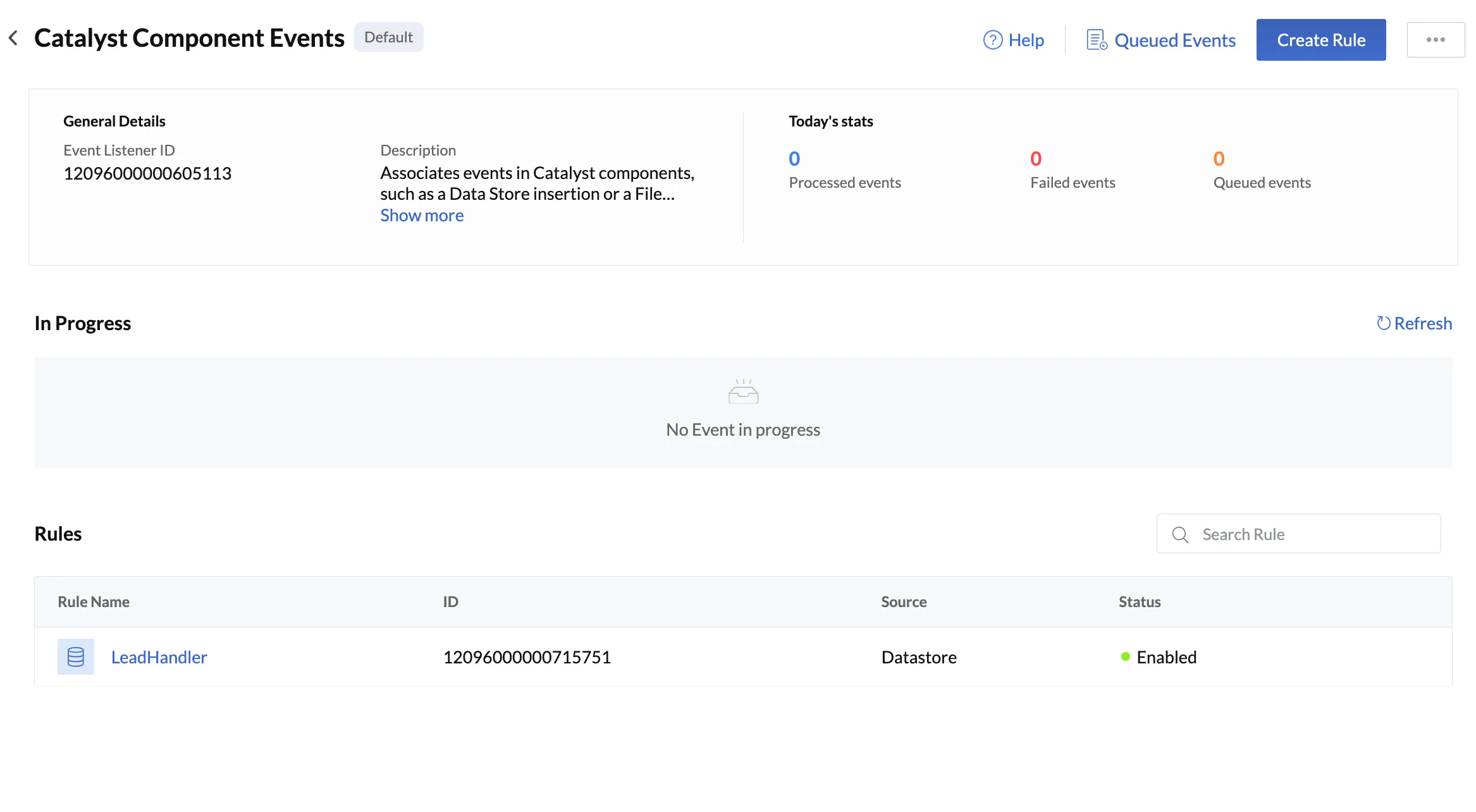
Task: Focus the Search Rule input field
Action: tap(1298, 534)
